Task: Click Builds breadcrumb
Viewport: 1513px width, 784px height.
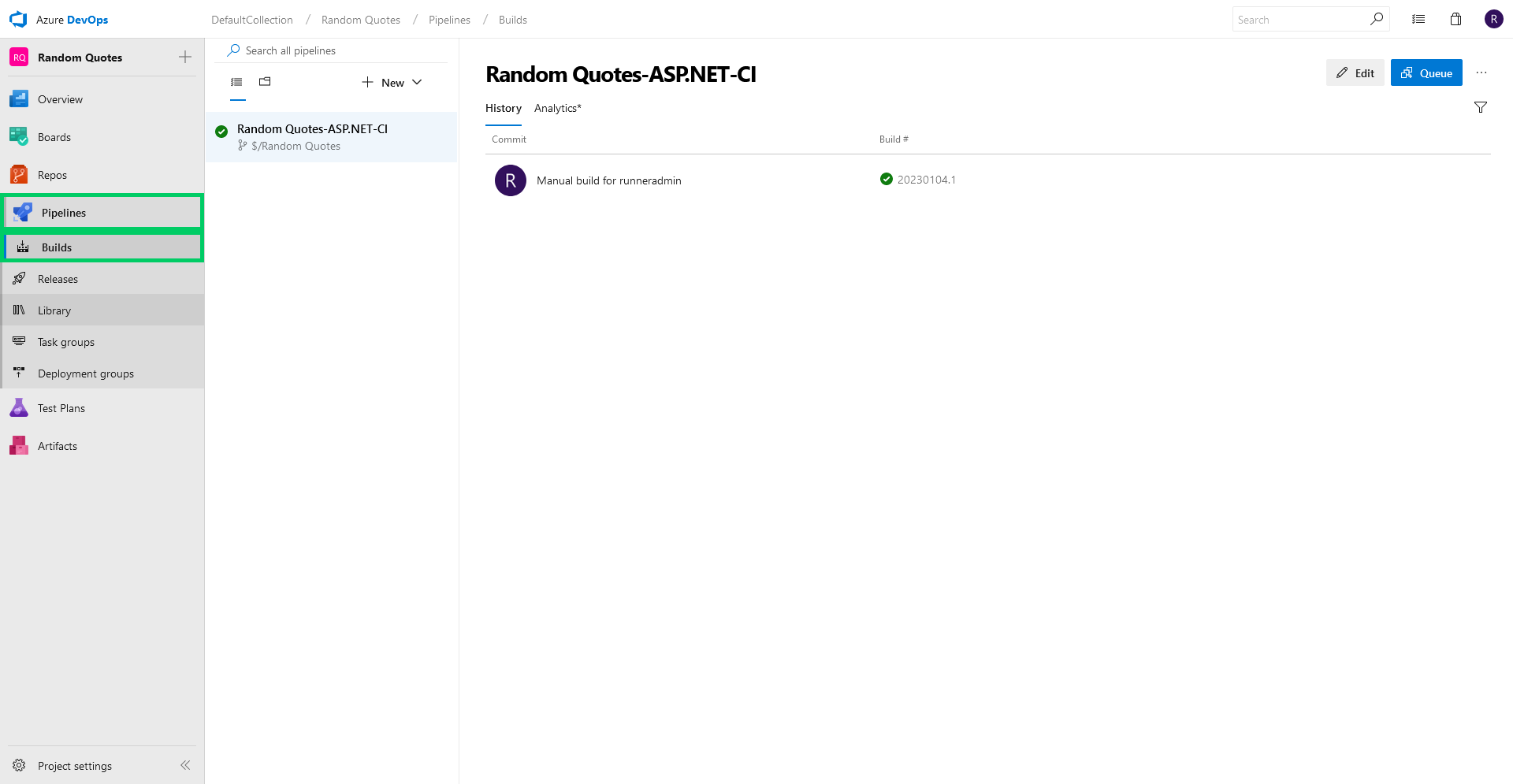Action: tap(513, 20)
